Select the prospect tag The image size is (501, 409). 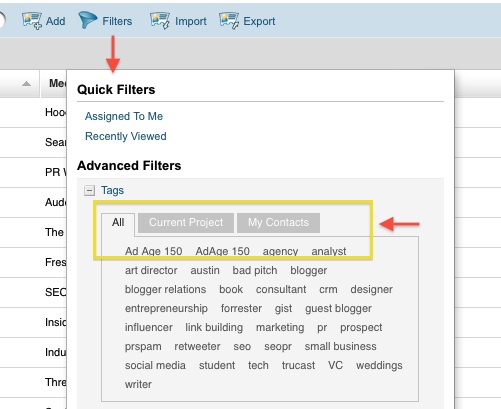(x=361, y=328)
